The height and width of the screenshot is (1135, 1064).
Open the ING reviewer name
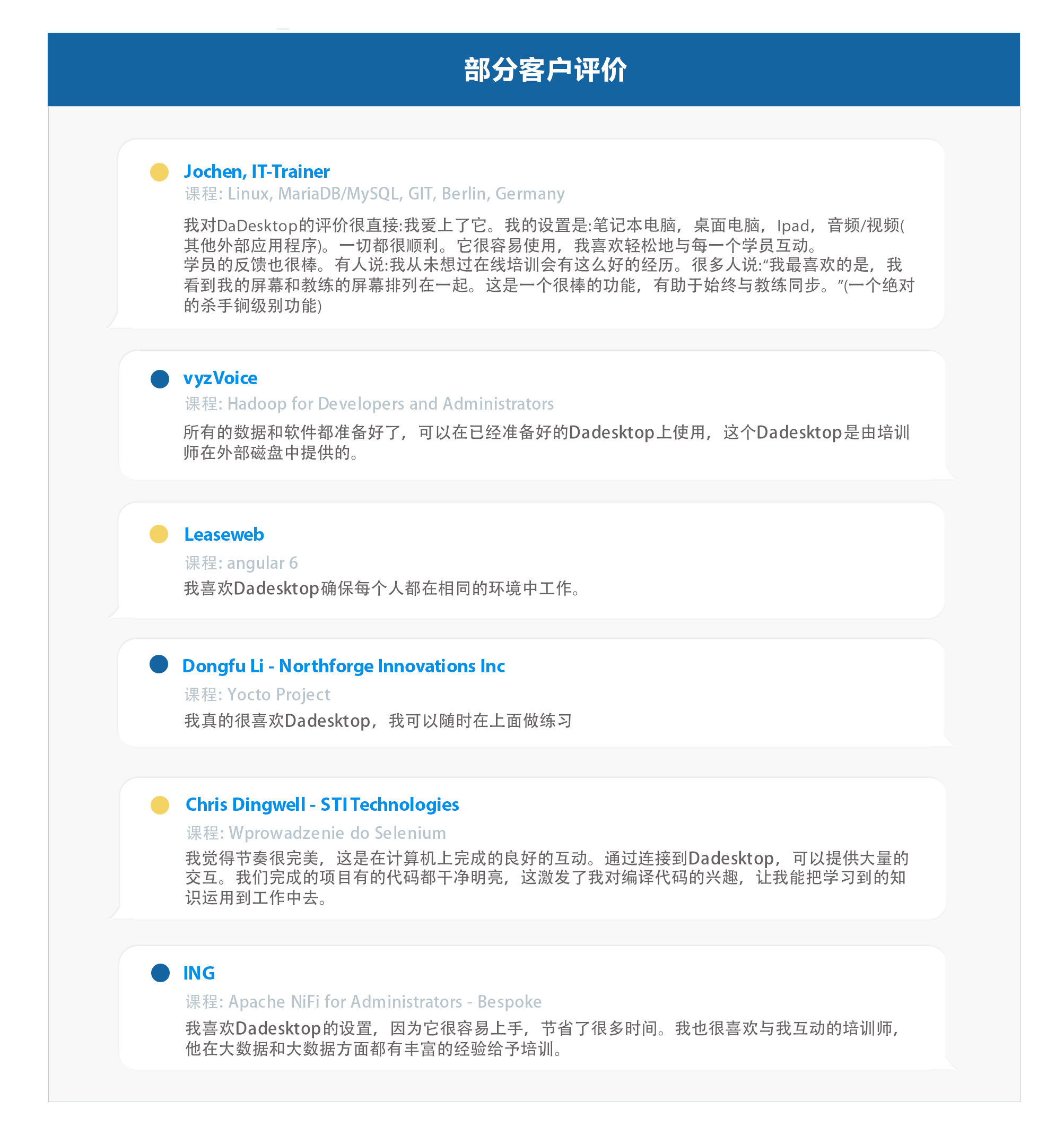pos(199,973)
